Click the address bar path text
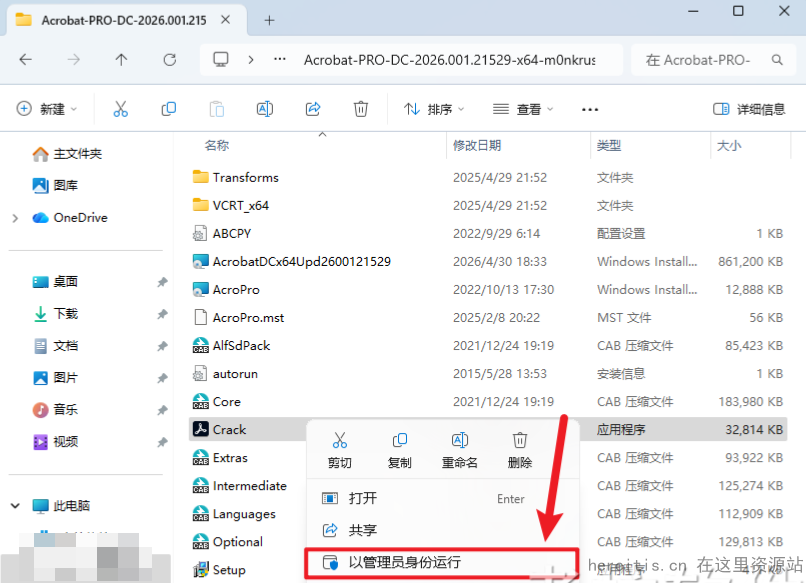Viewport: 806px width, 583px height. tap(450, 60)
